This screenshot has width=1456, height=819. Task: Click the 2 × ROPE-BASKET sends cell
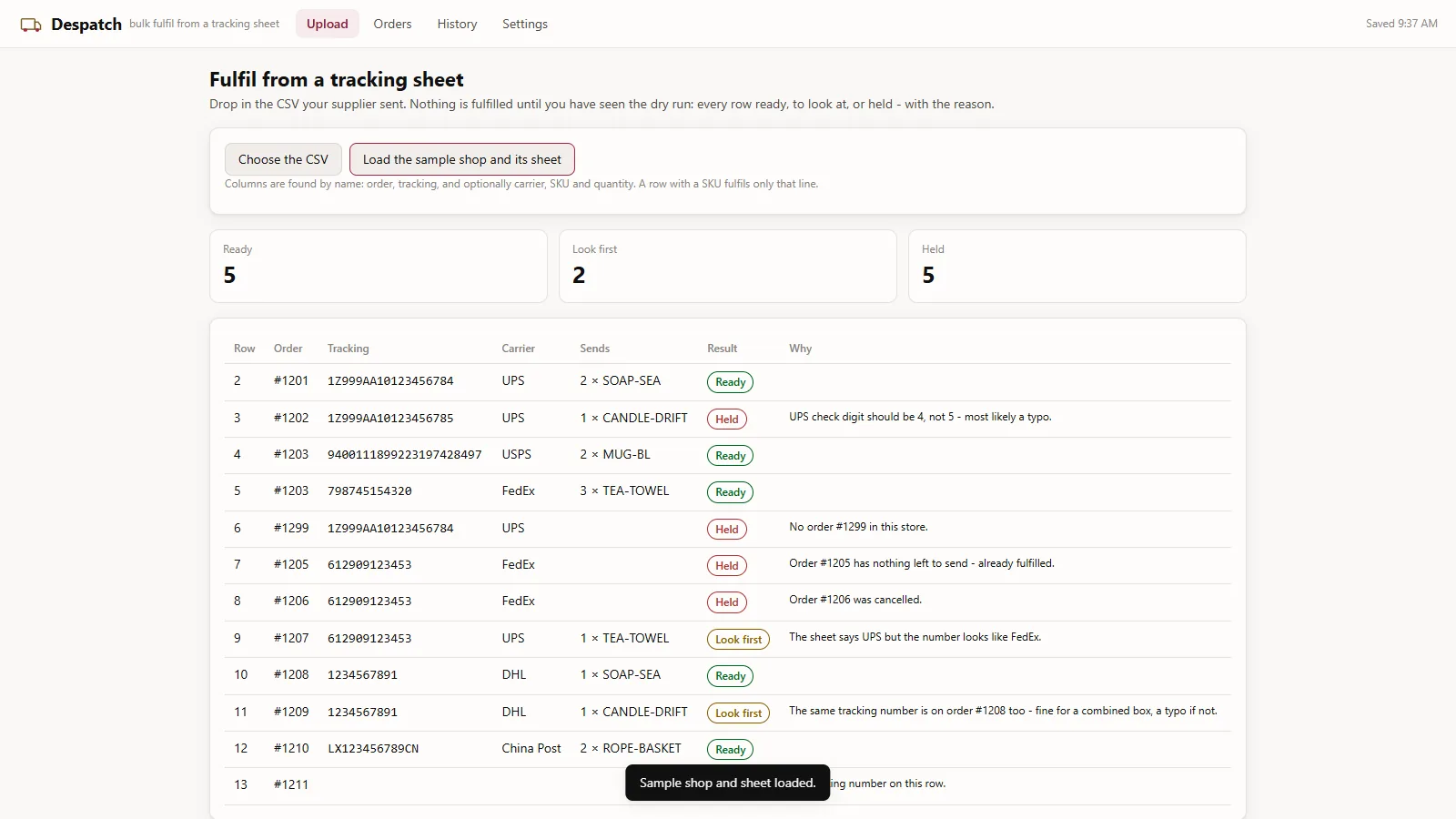pos(631,748)
